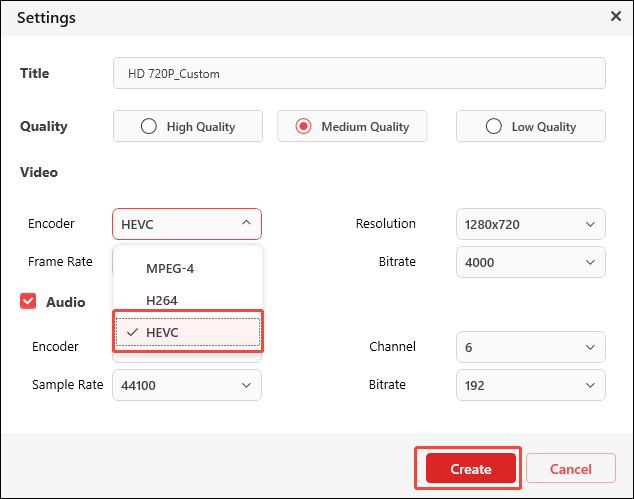Choose MPEG-4 from the encoder list

pos(188,269)
